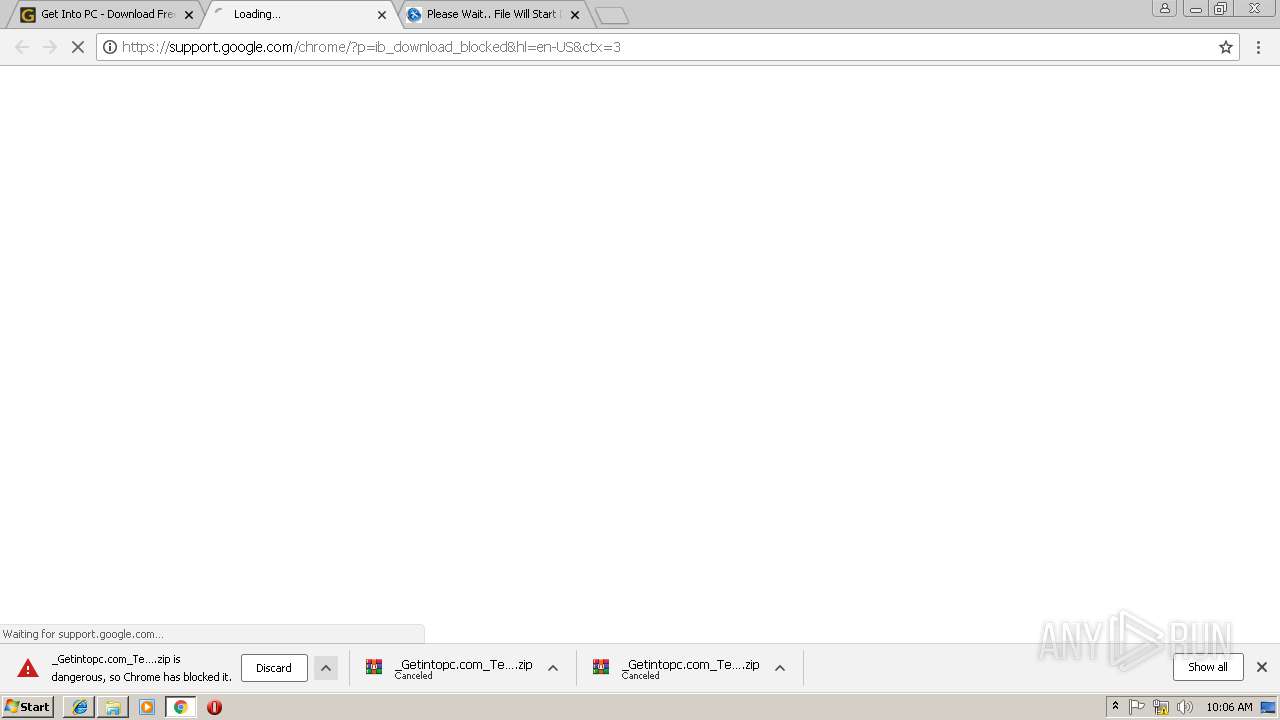Viewport: 1280px width, 720px height.
Task: Open the volume speaker icon
Action: 1185,707
